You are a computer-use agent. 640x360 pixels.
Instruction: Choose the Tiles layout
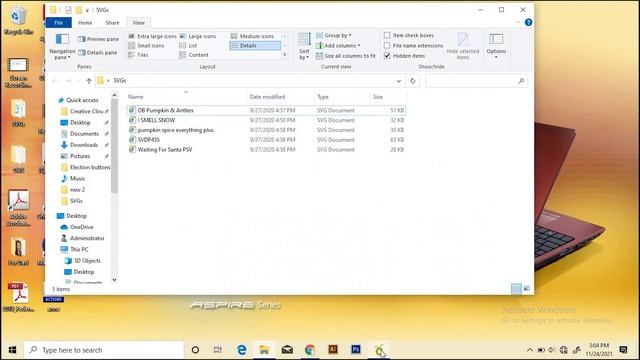[x=138, y=55]
